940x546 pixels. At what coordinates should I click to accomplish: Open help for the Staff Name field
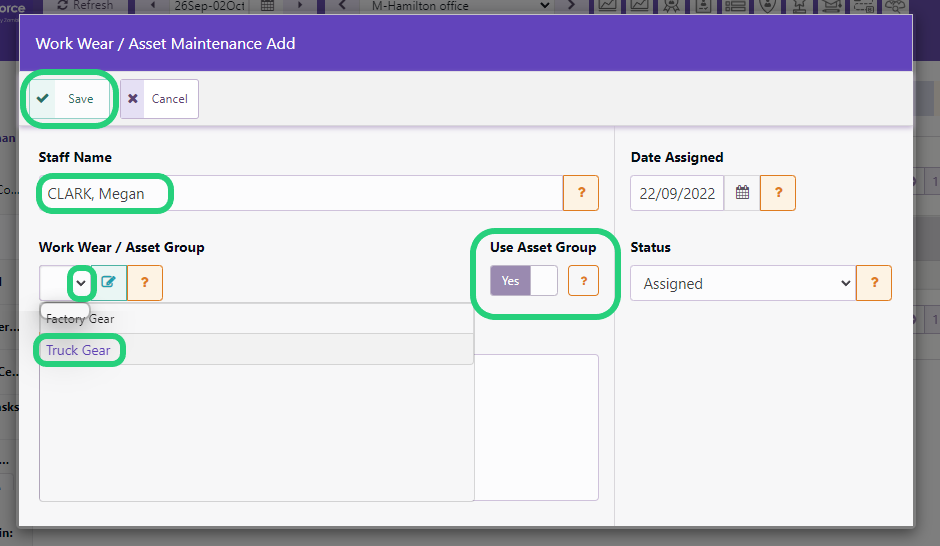(581, 193)
